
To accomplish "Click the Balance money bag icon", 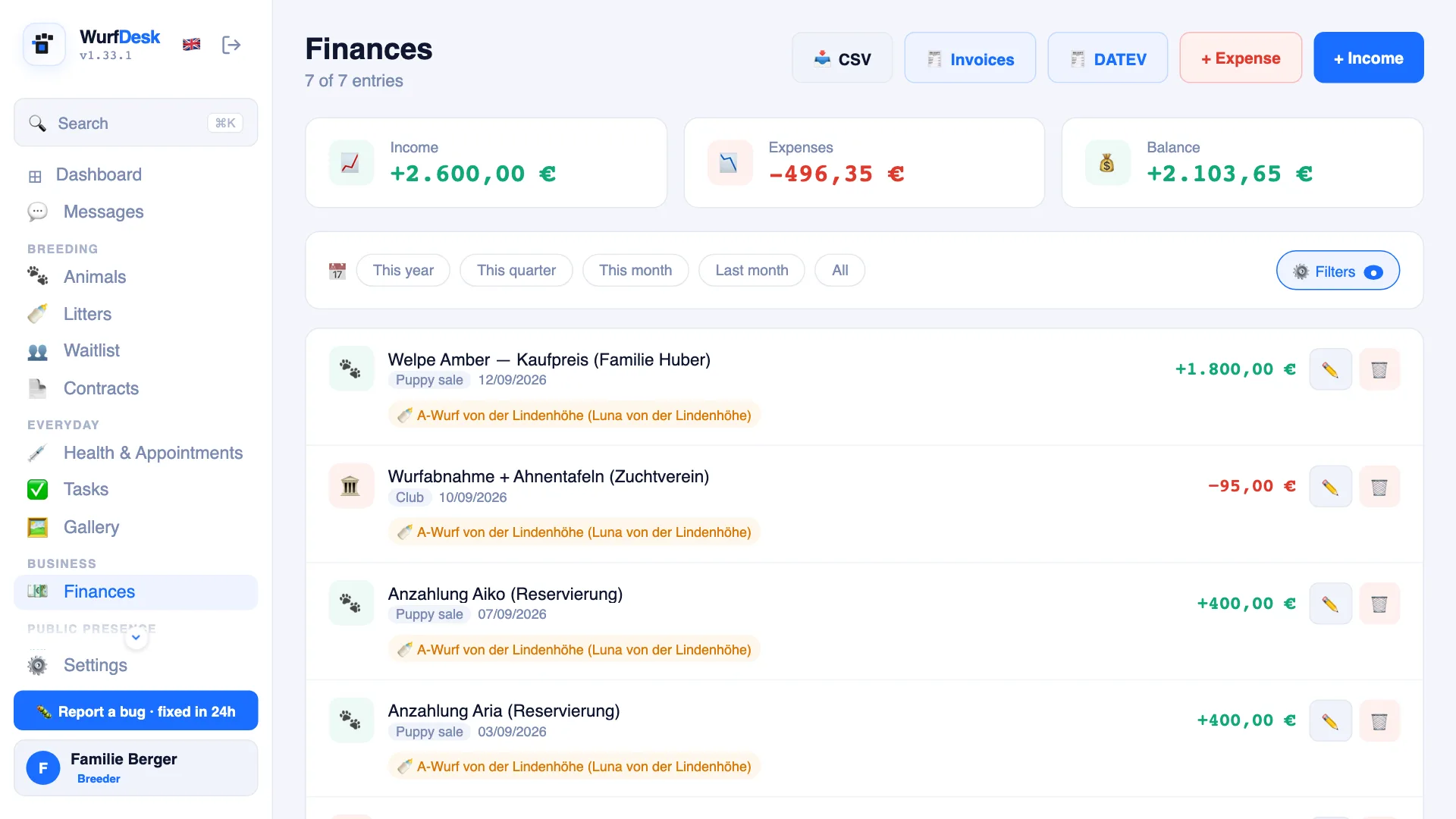I will pyautogui.click(x=1107, y=162).
